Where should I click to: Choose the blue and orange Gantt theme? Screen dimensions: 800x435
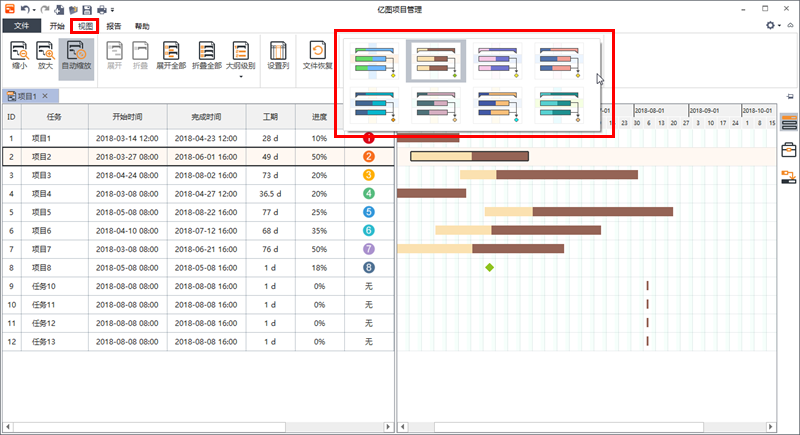[497, 106]
